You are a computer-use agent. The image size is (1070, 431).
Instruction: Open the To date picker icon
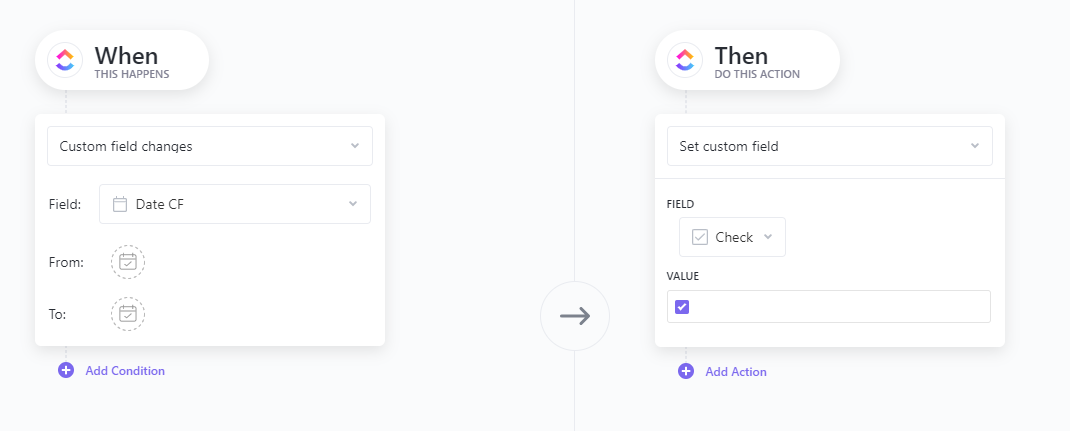click(128, 314)
